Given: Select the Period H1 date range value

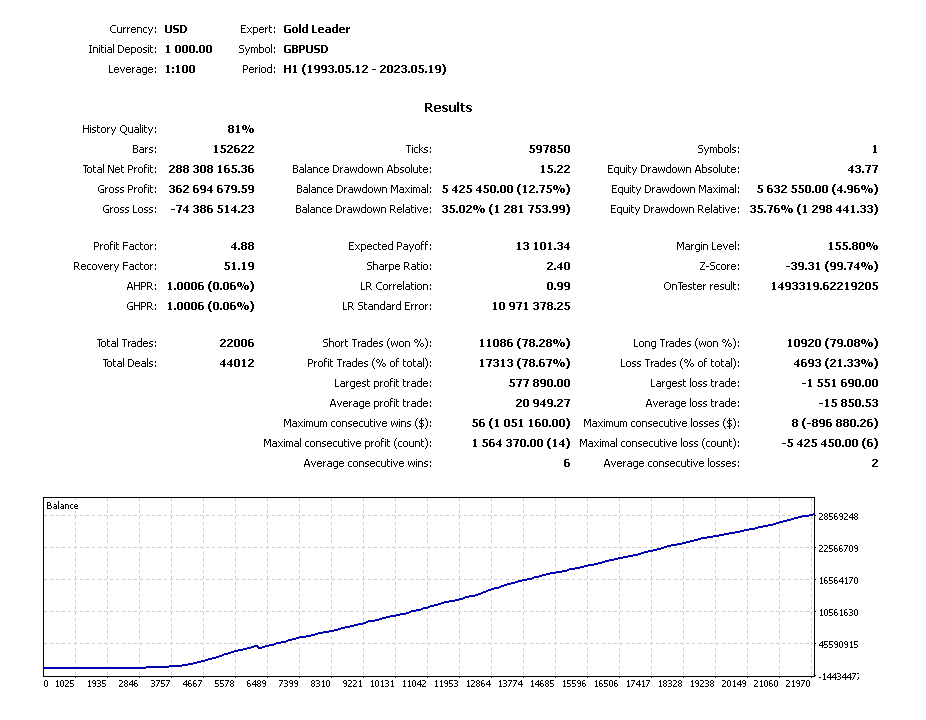Looking at the screenshot, I should (365, 69).
